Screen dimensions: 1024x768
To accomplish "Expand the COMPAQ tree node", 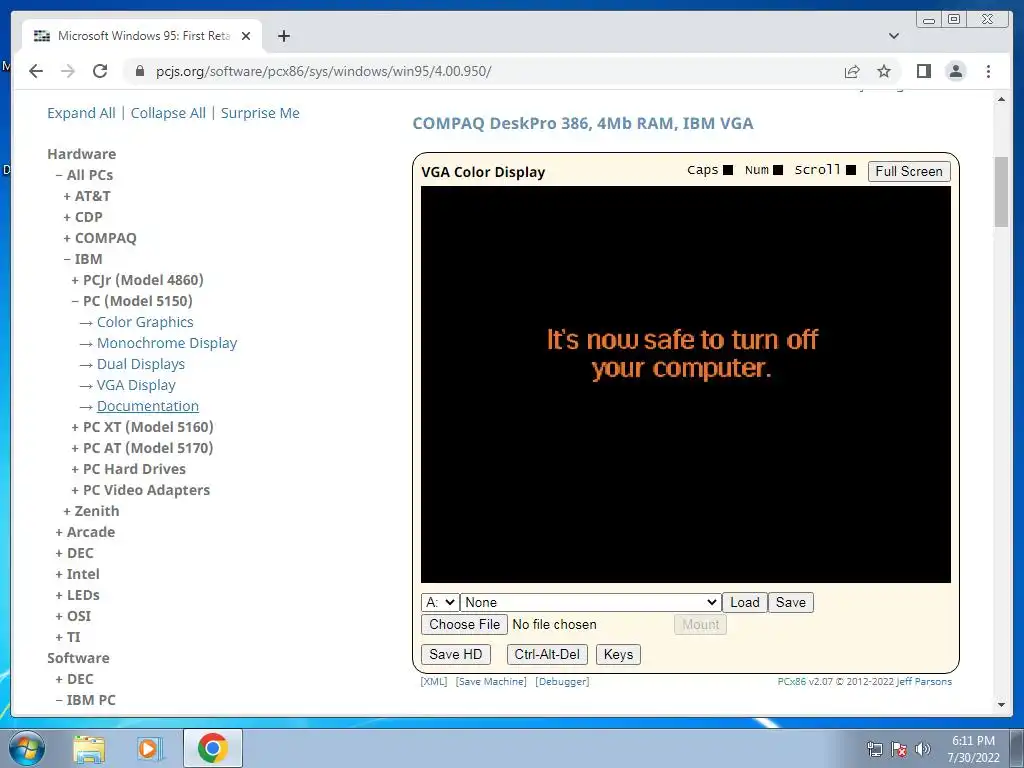I will point(100,238).
